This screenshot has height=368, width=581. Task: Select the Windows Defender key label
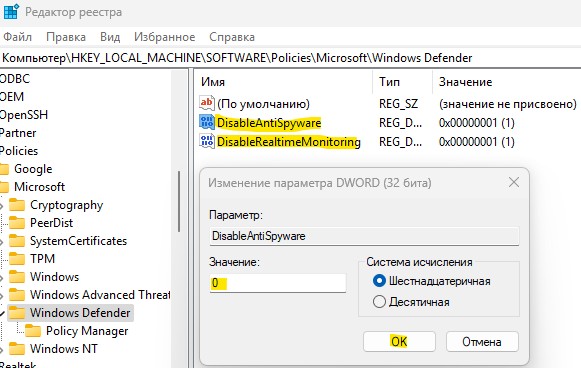[80, 313]
